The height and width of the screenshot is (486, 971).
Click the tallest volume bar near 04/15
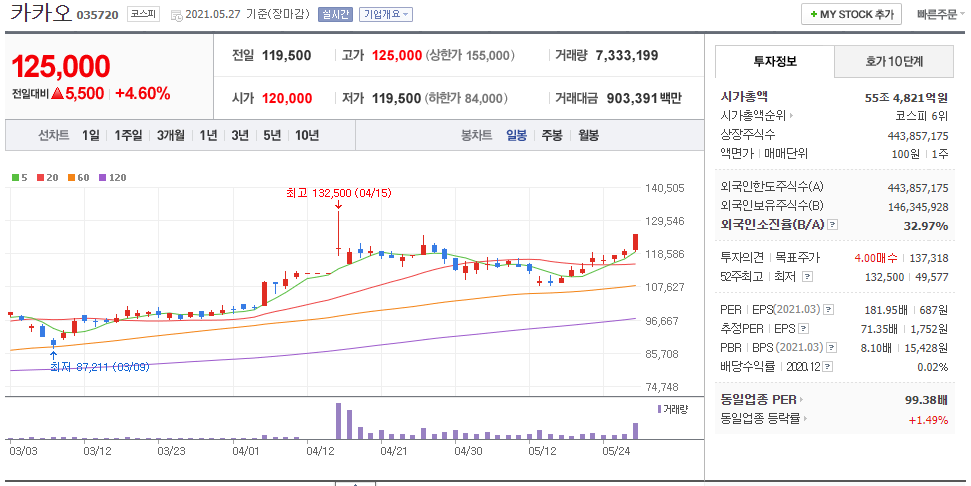(x=339, y=421)
